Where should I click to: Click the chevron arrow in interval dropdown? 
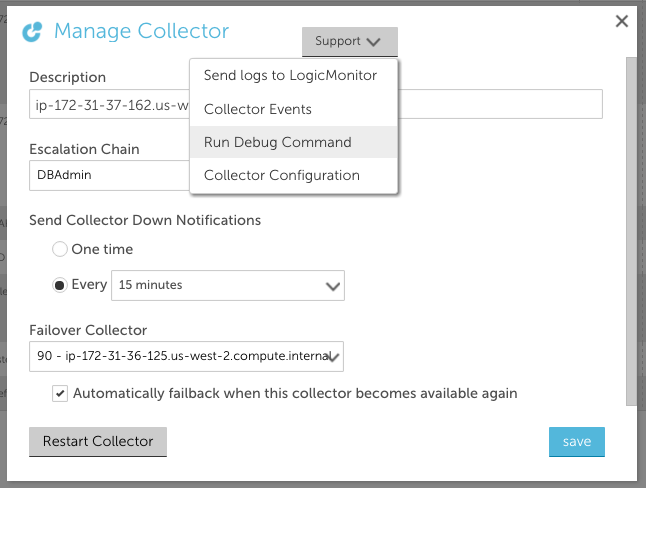333,286
